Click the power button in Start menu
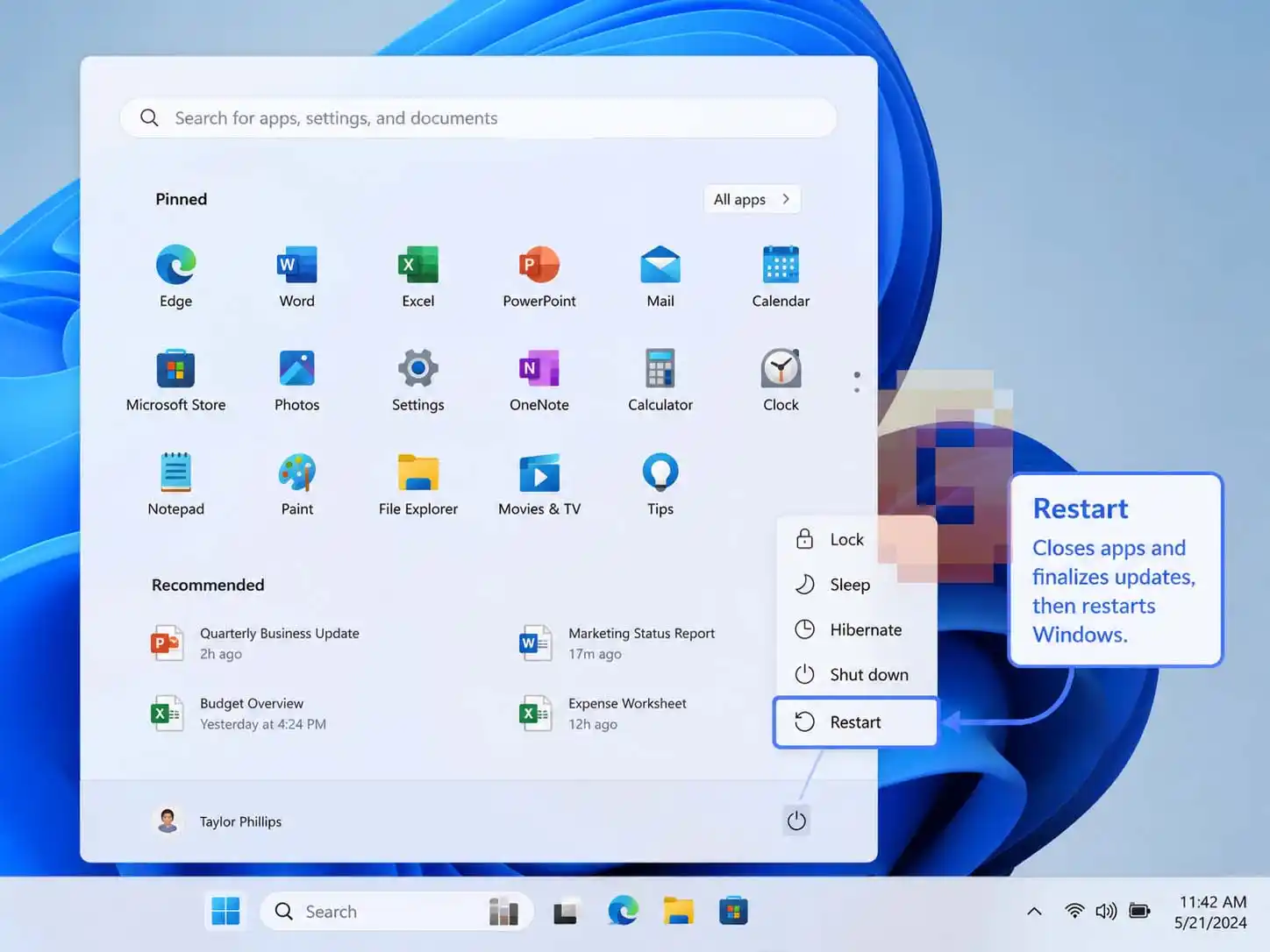1270x952 pixels. 796,821
